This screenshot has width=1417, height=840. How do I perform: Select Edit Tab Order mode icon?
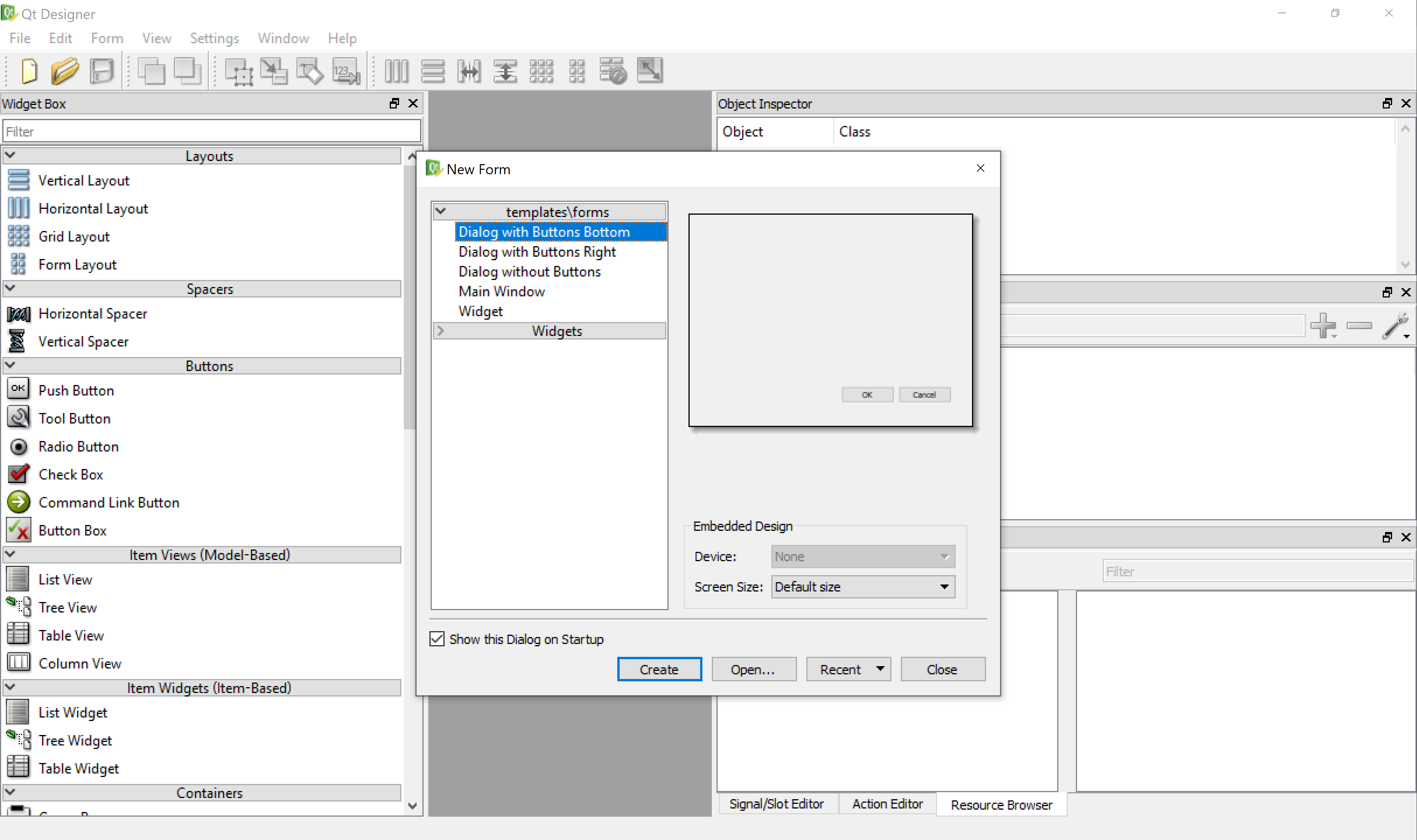(x=346, y=71)
